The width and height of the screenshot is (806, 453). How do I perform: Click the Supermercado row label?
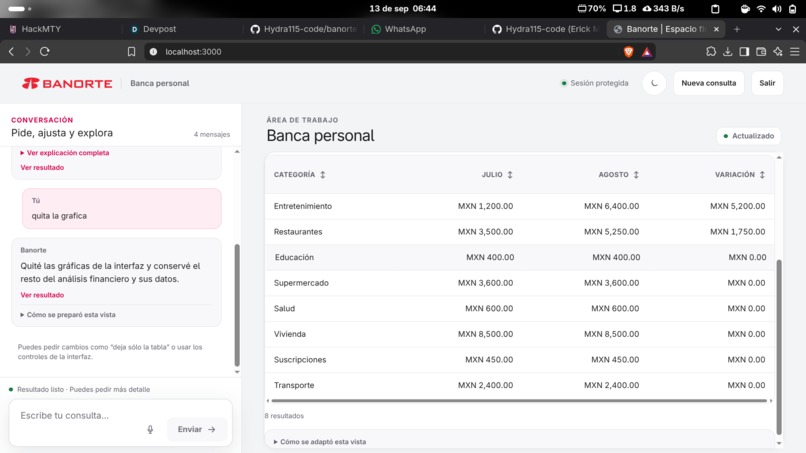301,283
